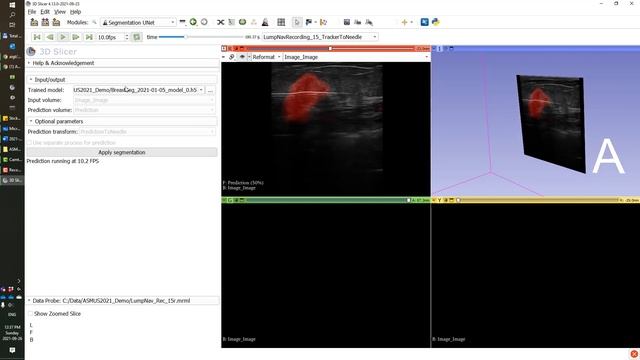Toggle the loop playback button

[x=137, y=37]
